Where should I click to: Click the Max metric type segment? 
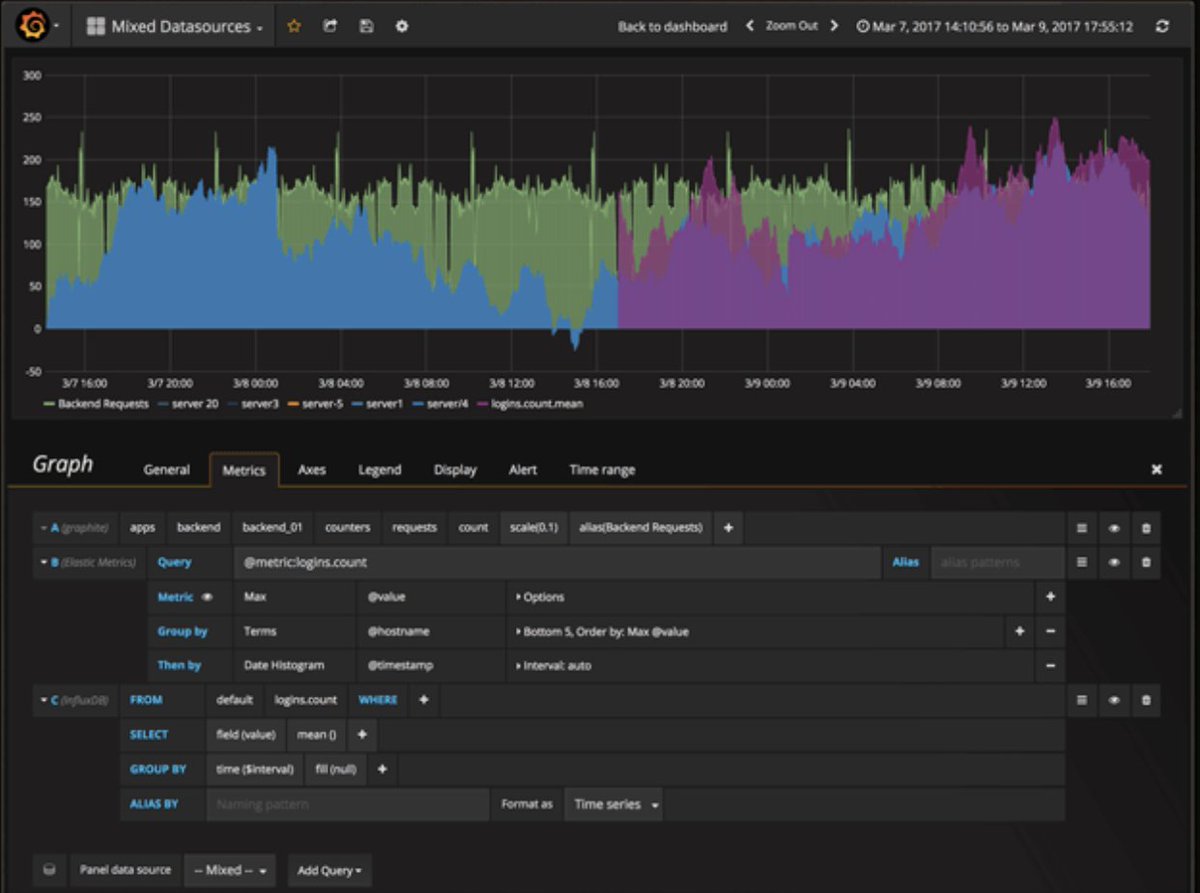(294, 597)
